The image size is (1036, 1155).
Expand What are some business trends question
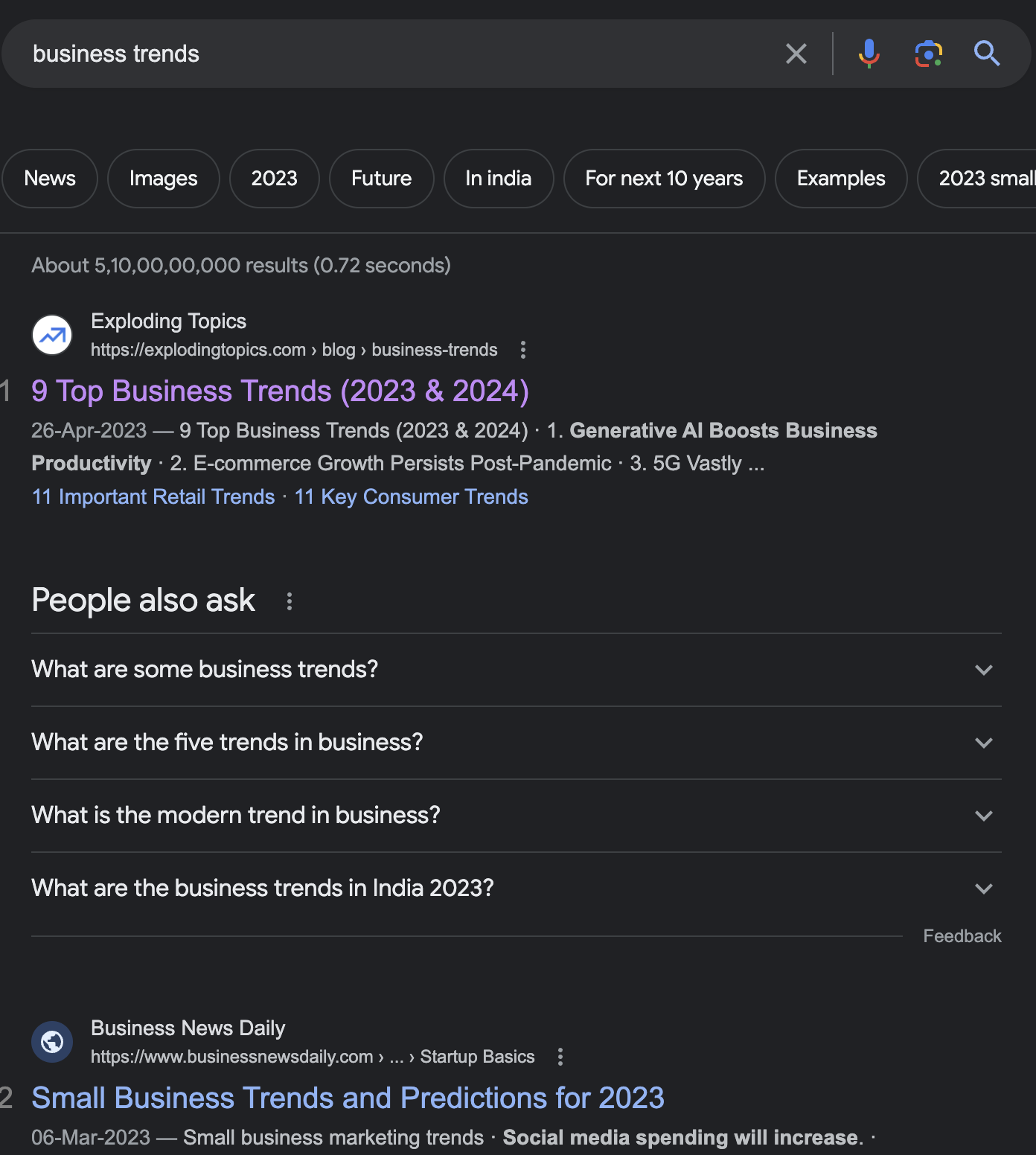pyautogui.click(x=517, y=670)
